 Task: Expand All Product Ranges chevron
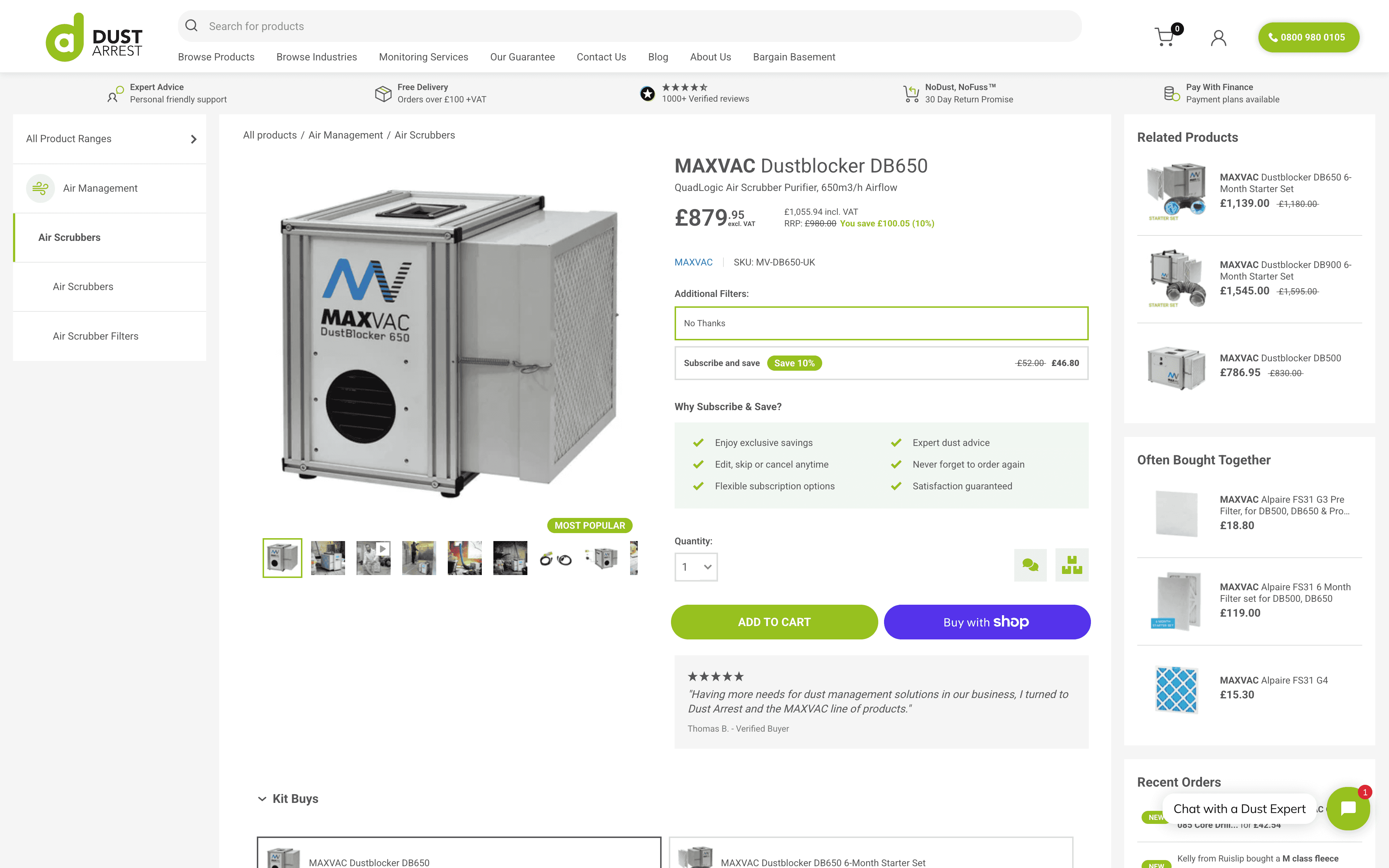[194, 139]
